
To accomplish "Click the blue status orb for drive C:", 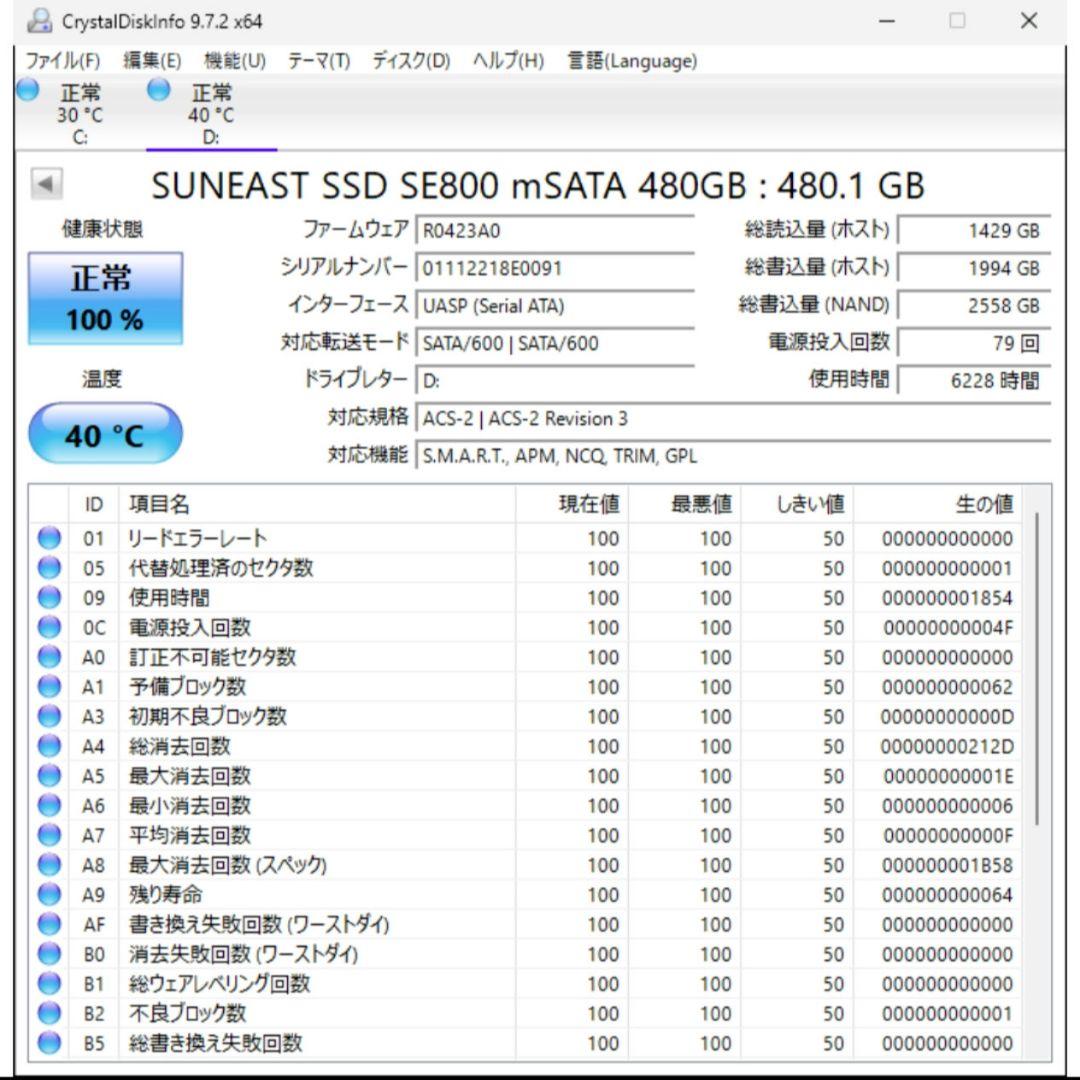I will tap(28, 90).
